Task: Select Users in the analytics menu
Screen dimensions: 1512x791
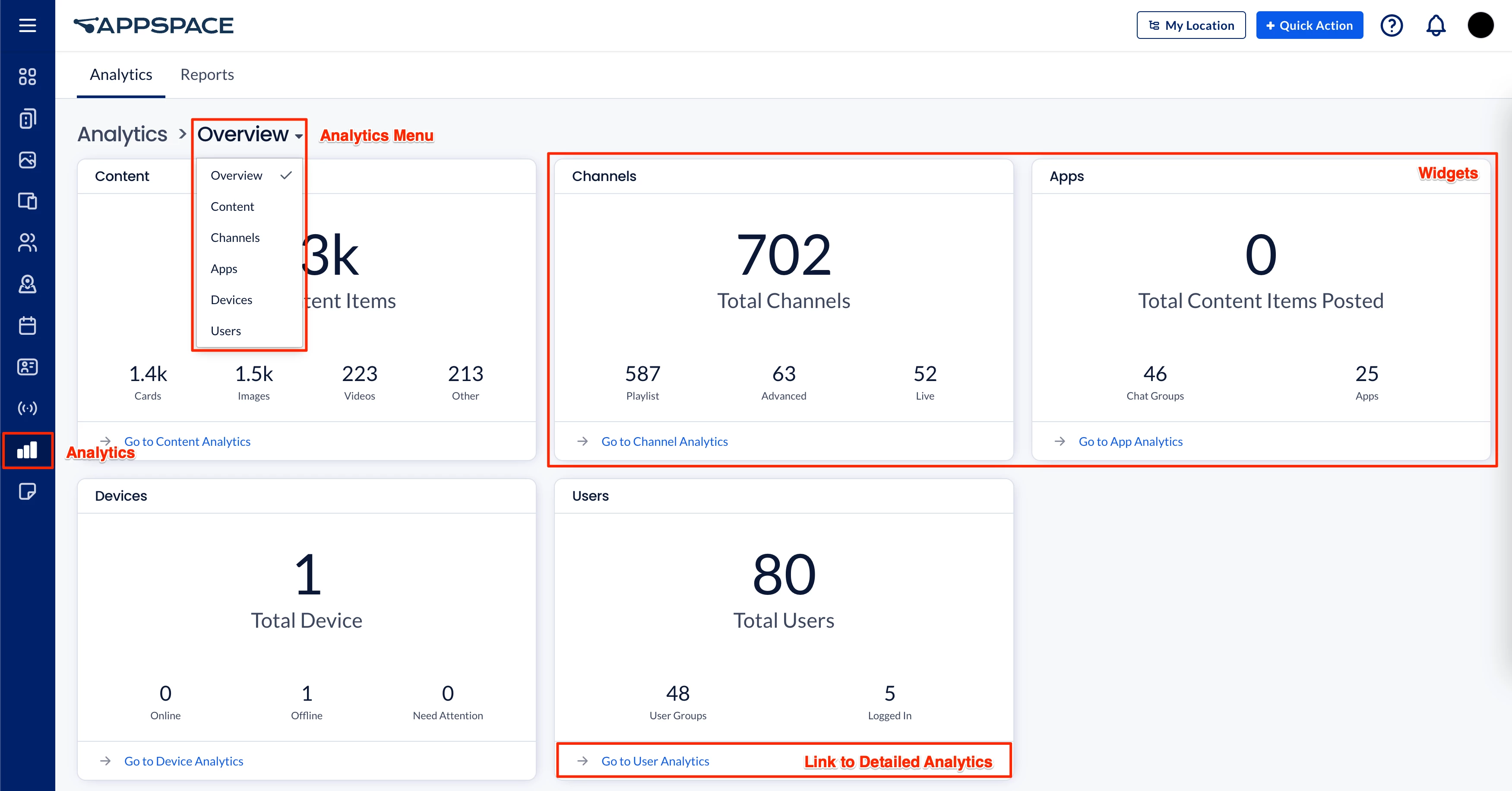Action: pyautogui.click(x=250, y=331)
